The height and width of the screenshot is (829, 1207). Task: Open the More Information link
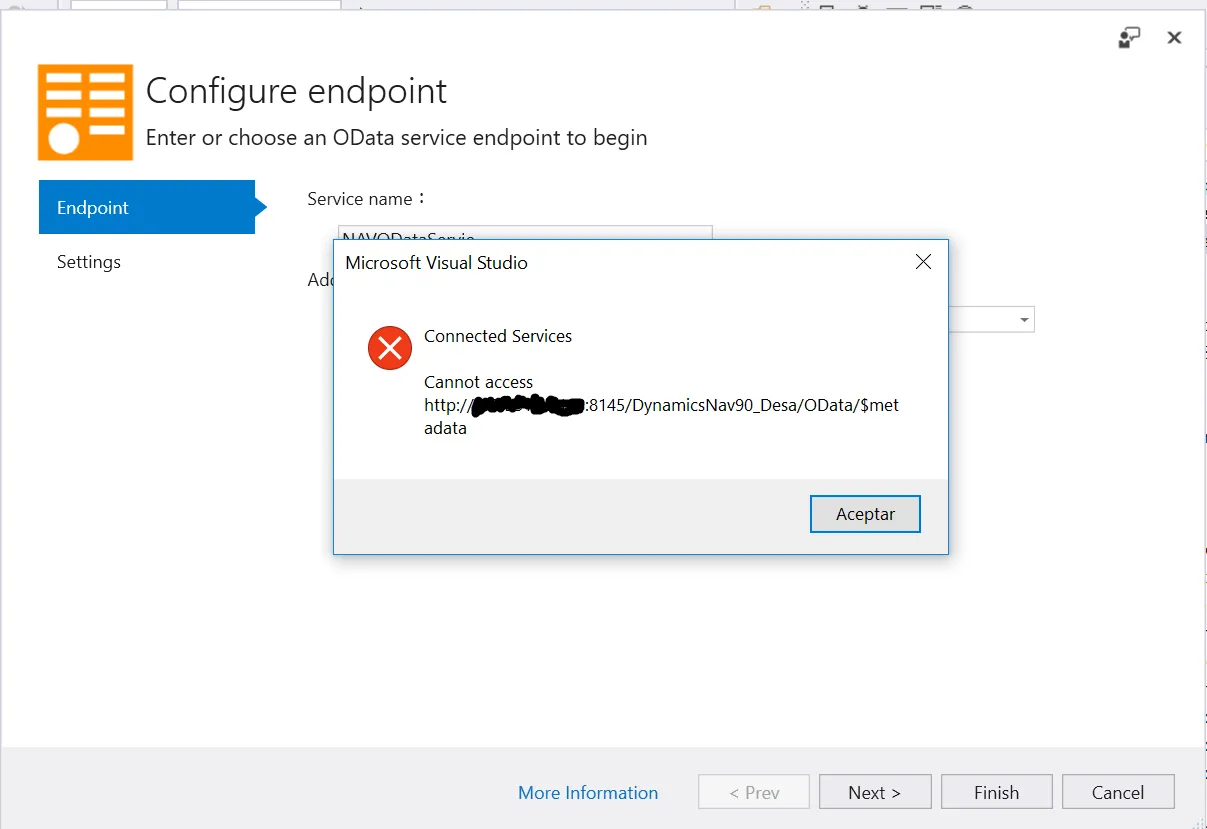click(588, 792)
